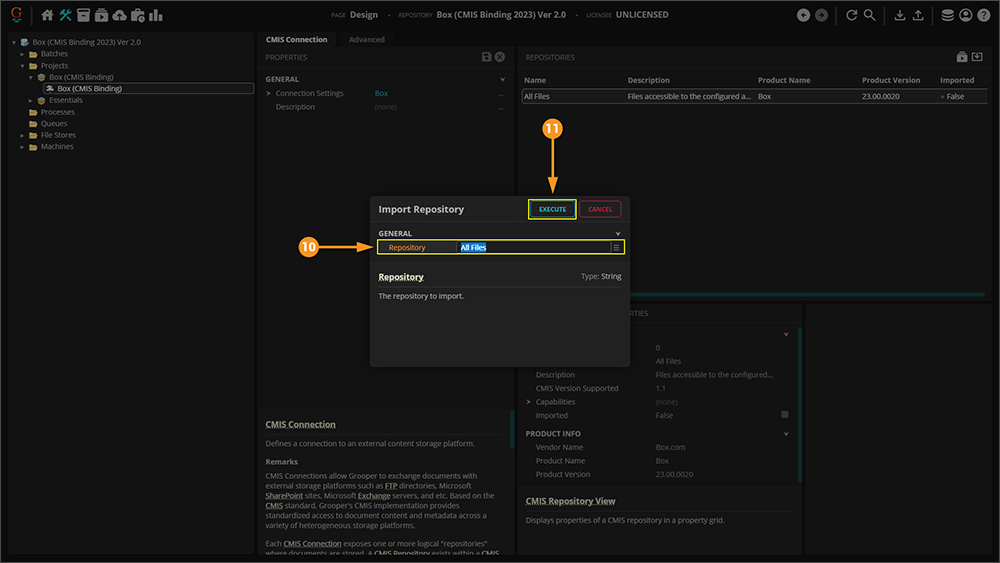Open the Repository dropdown list button

coord(617,247)
